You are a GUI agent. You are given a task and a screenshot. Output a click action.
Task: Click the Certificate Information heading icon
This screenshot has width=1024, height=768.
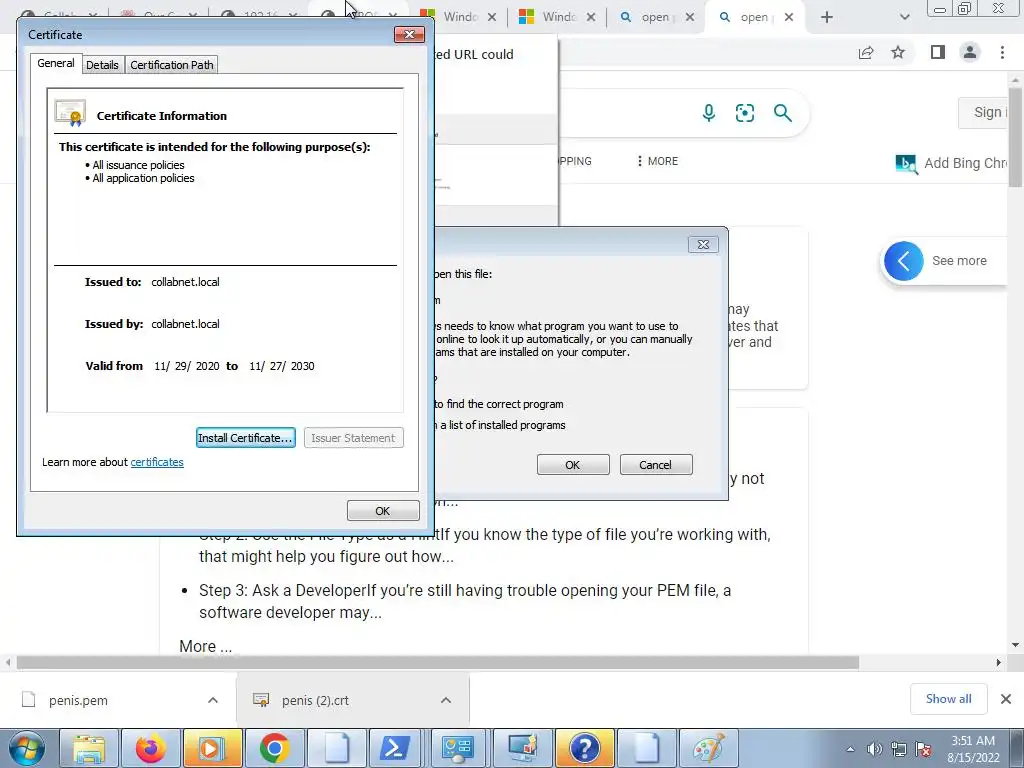pos(71,113)
